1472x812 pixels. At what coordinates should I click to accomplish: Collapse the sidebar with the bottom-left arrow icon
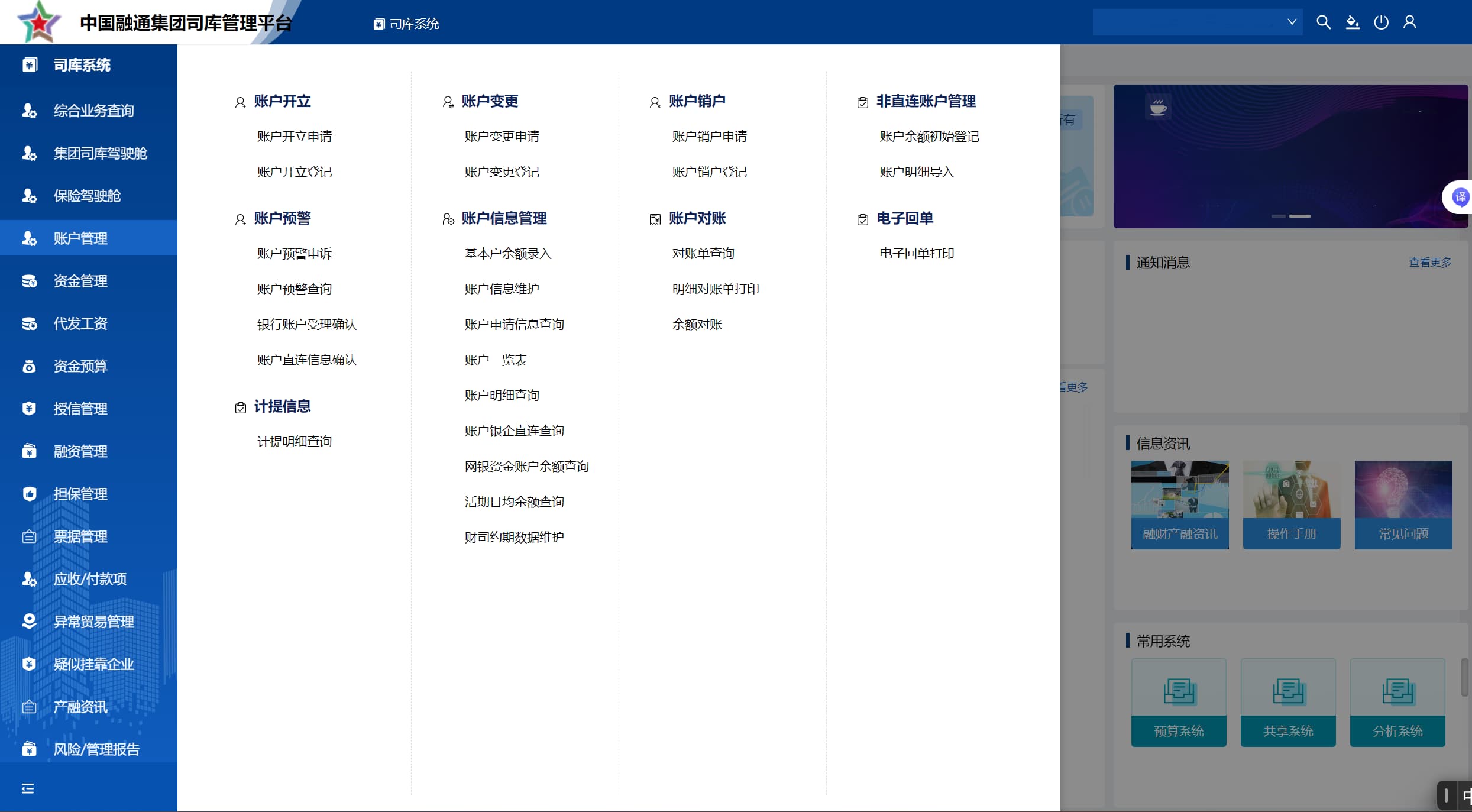point(28,788)
